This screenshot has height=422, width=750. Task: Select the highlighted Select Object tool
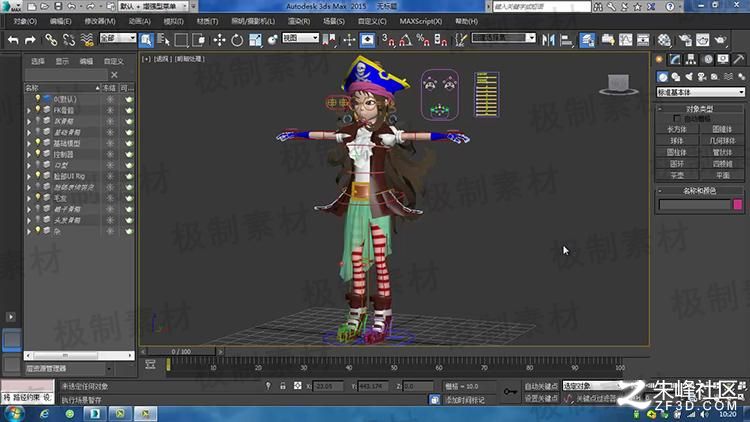(x=146, y=40)
